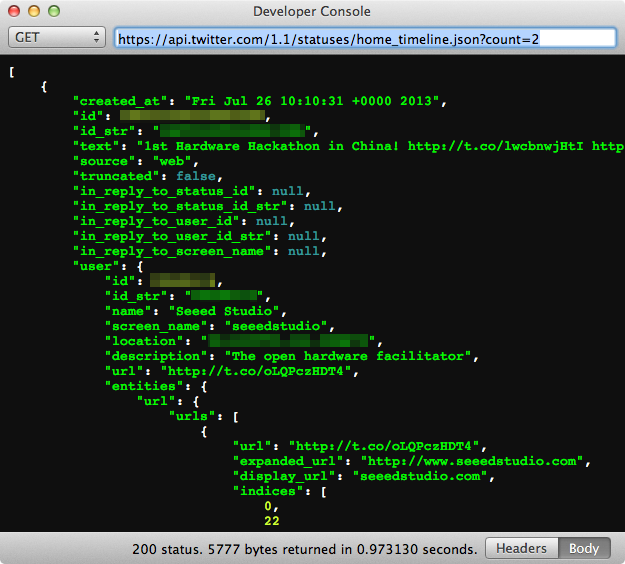Click the "urls" key
The height and width of the screenshot is (564, 625).
click(192, 416)
